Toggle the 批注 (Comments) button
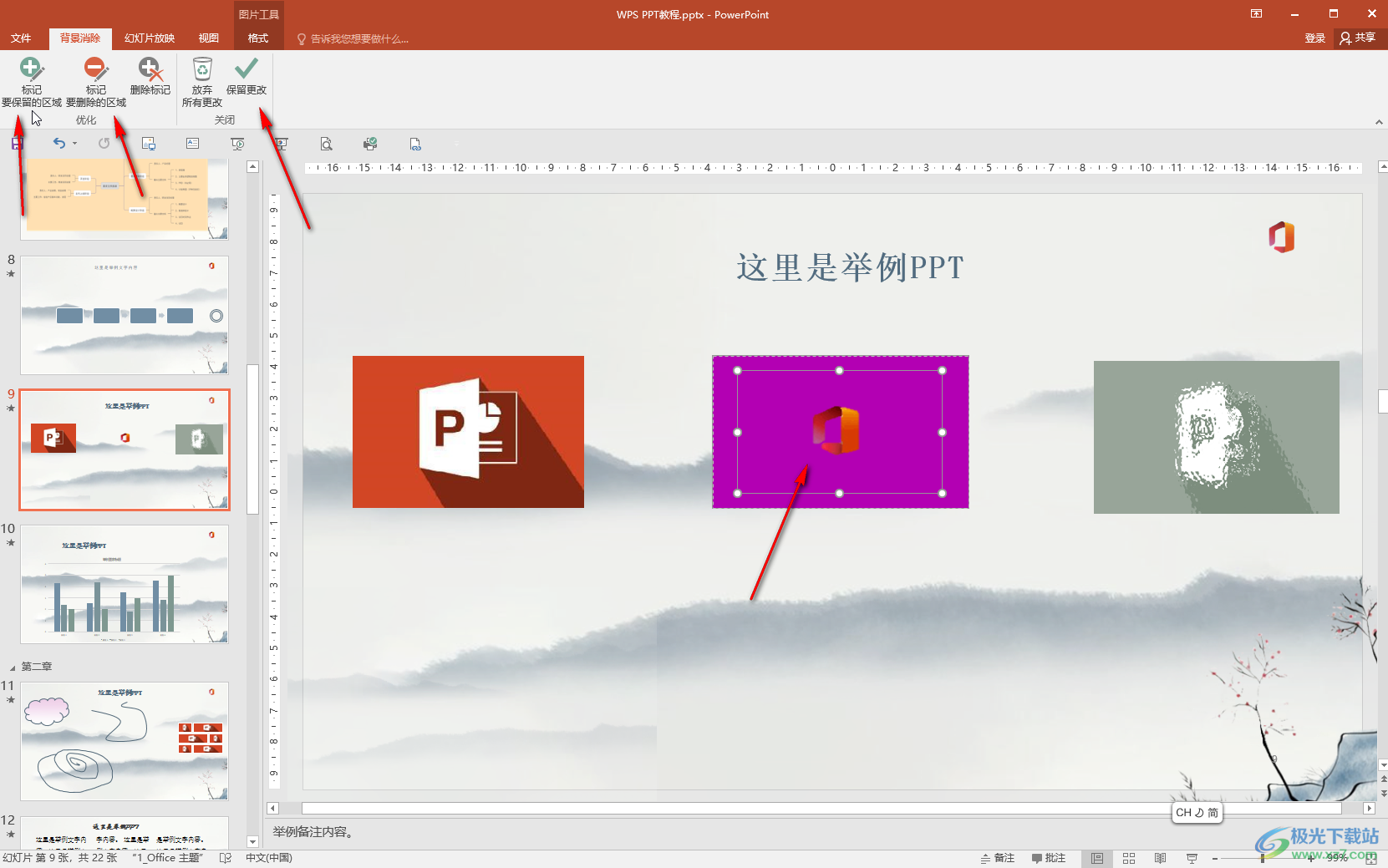 tap(1049, 858)
